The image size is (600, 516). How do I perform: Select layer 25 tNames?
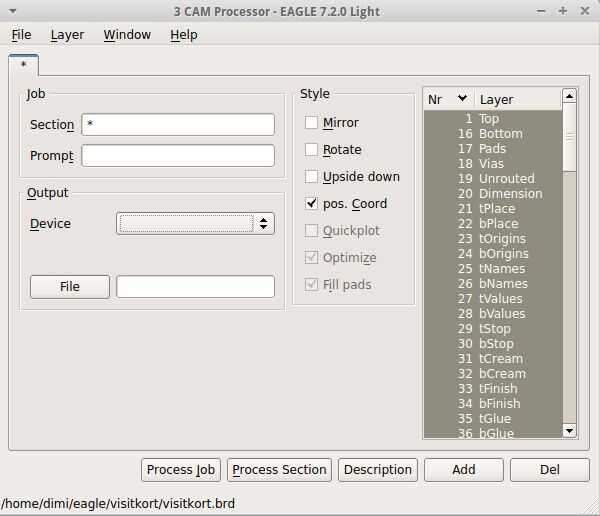pos(493,268)
